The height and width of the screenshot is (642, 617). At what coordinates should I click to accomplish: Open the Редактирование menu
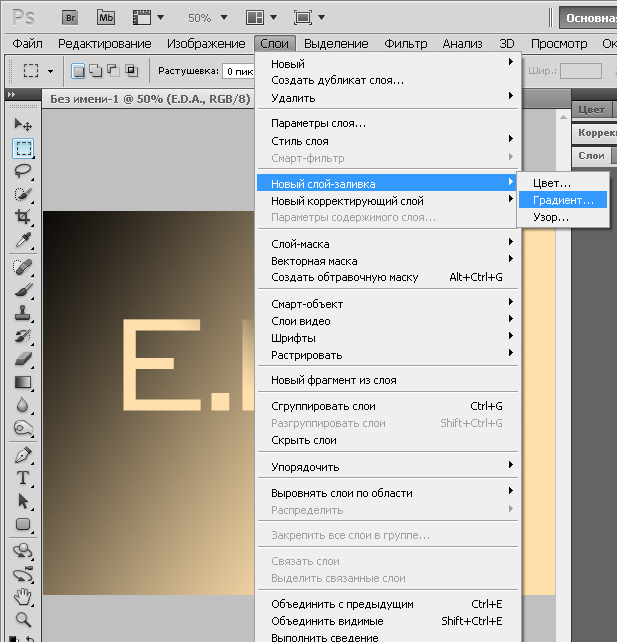tap(104, 43)
